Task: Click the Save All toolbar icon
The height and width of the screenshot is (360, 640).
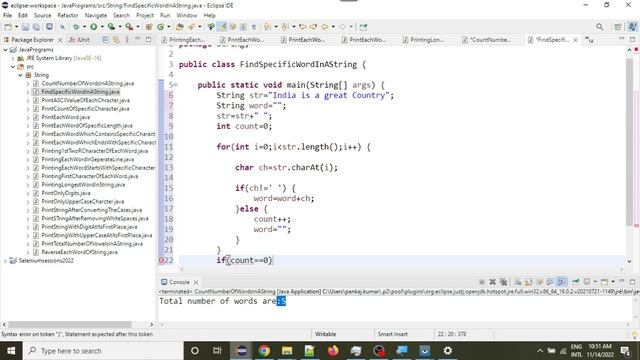Action: [x=36, y=27]
